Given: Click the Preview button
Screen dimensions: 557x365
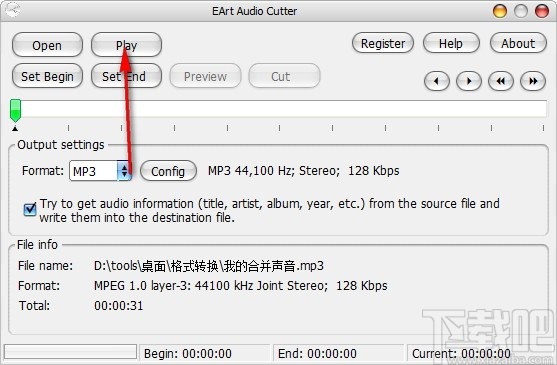Looking at the screenshot, I should [x=205, y=76].
